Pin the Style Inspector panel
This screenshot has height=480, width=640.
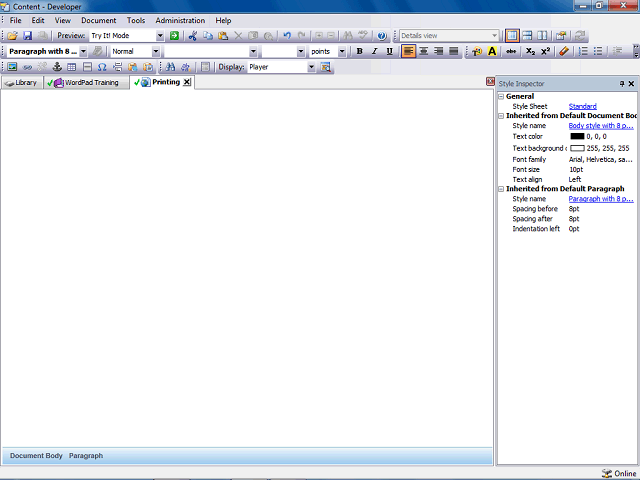tap(622, 84)
